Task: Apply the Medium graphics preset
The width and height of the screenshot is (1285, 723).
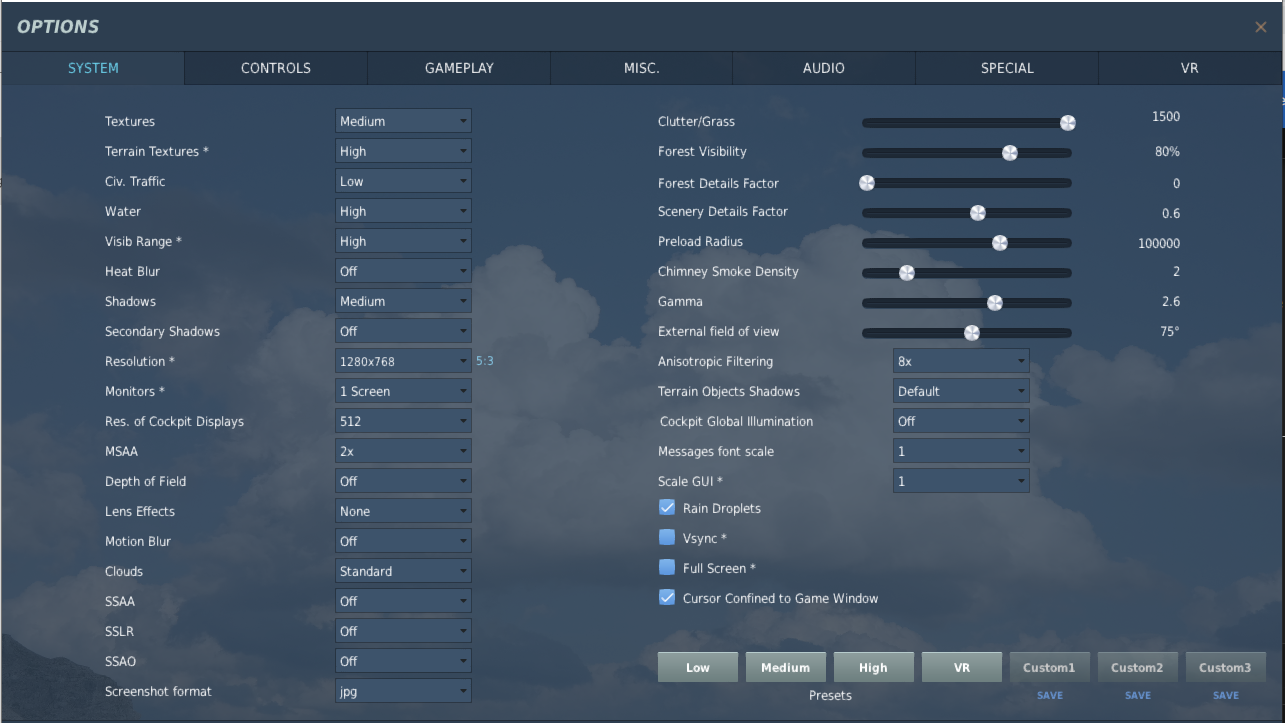Action: tap(786, 667)
